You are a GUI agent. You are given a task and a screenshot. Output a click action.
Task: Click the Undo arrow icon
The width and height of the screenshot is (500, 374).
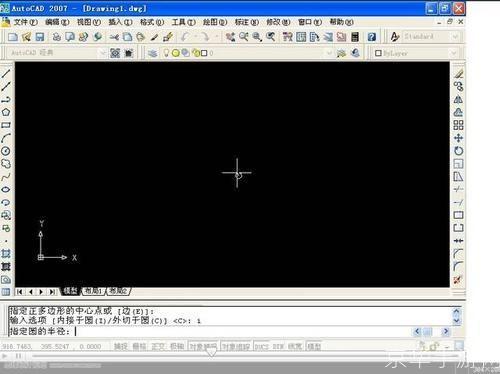pyautogui.click(x=185, y=37)
